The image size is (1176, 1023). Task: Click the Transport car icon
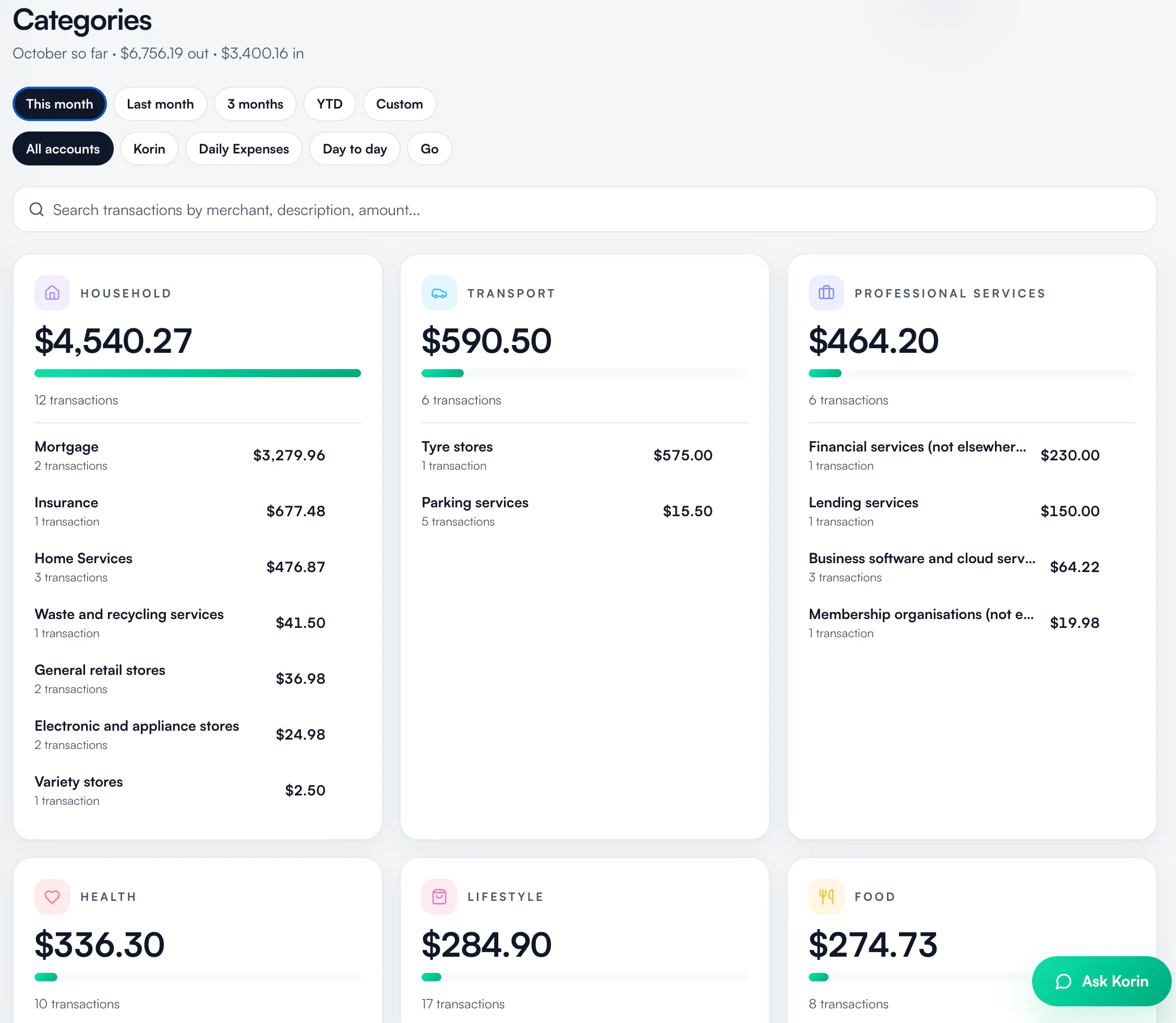[439, 293]
